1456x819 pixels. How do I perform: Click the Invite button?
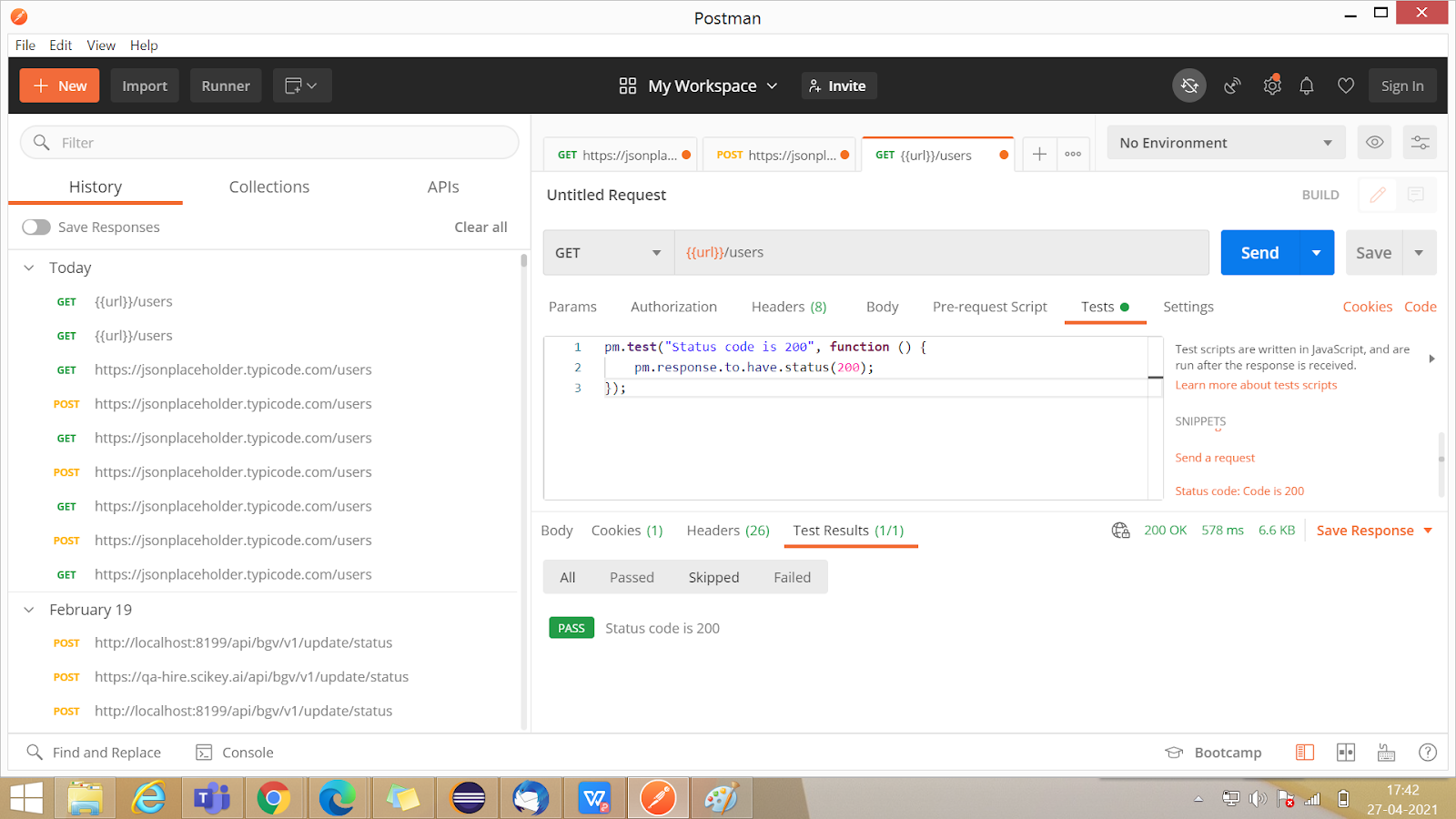point(837,86)
